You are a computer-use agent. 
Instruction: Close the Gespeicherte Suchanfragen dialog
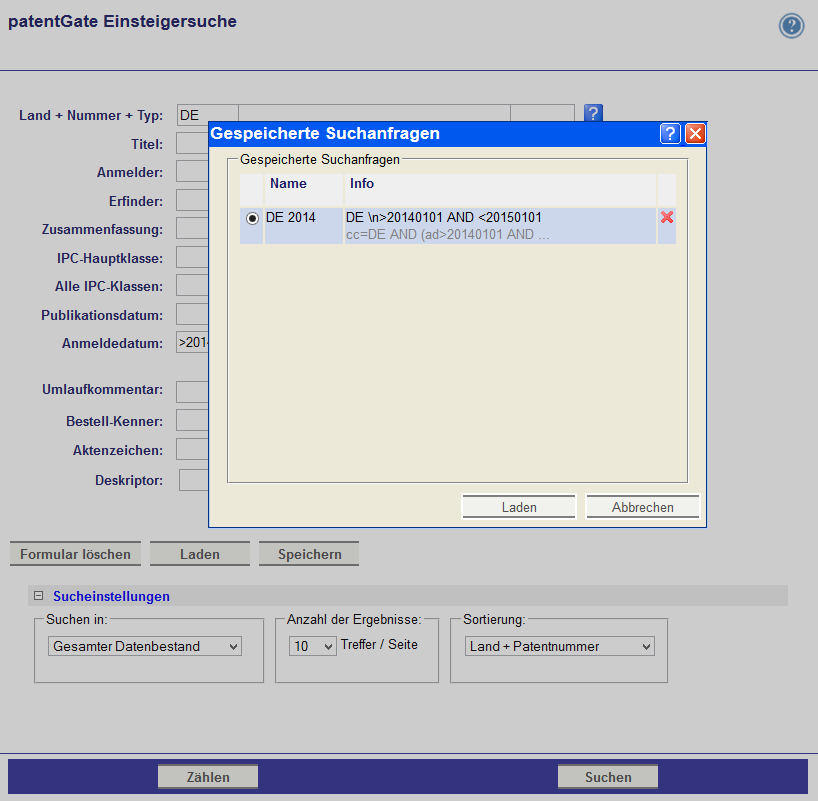695,134
